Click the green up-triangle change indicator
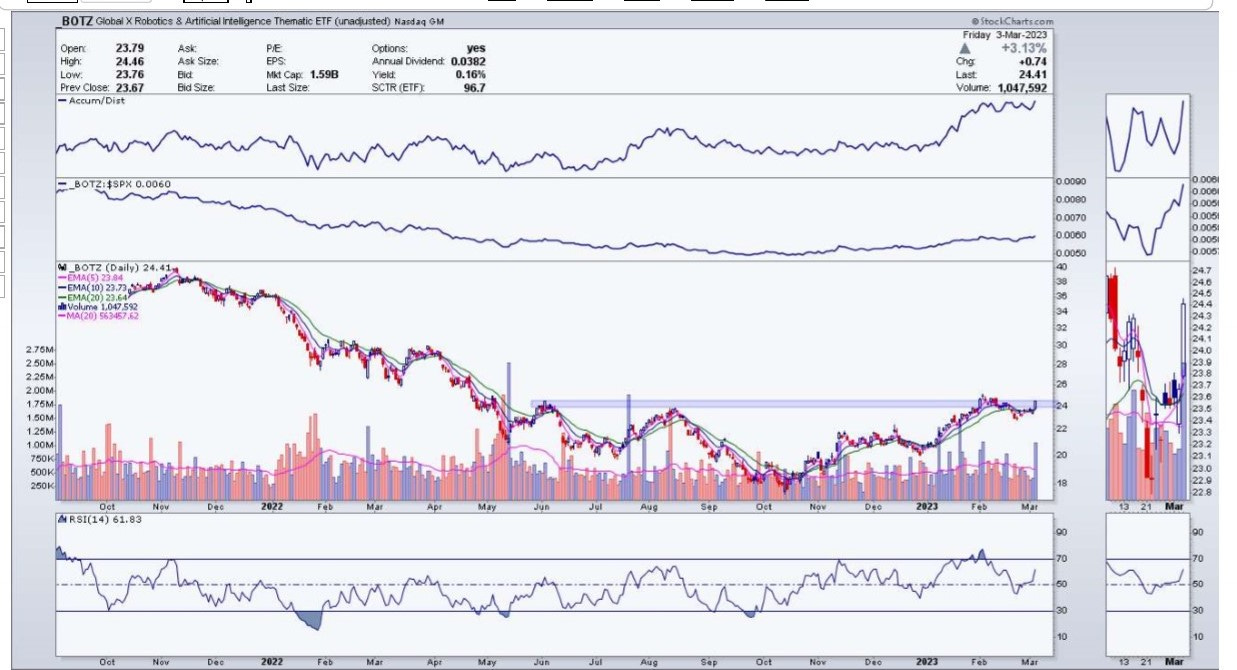Viewport: 1237px width, 670px height. click(x=964, y=47)
